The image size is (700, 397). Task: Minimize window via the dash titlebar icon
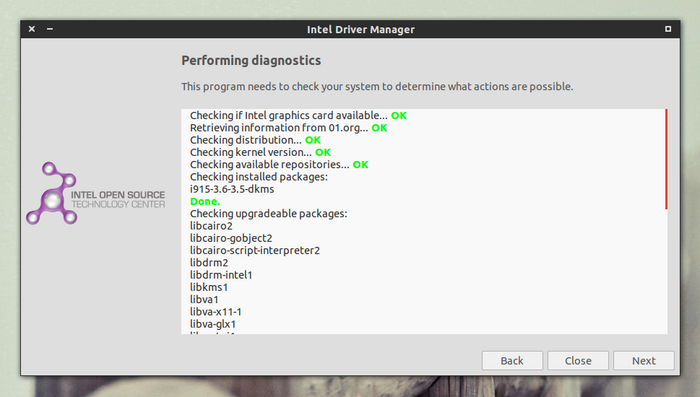(x=50, y=29)
